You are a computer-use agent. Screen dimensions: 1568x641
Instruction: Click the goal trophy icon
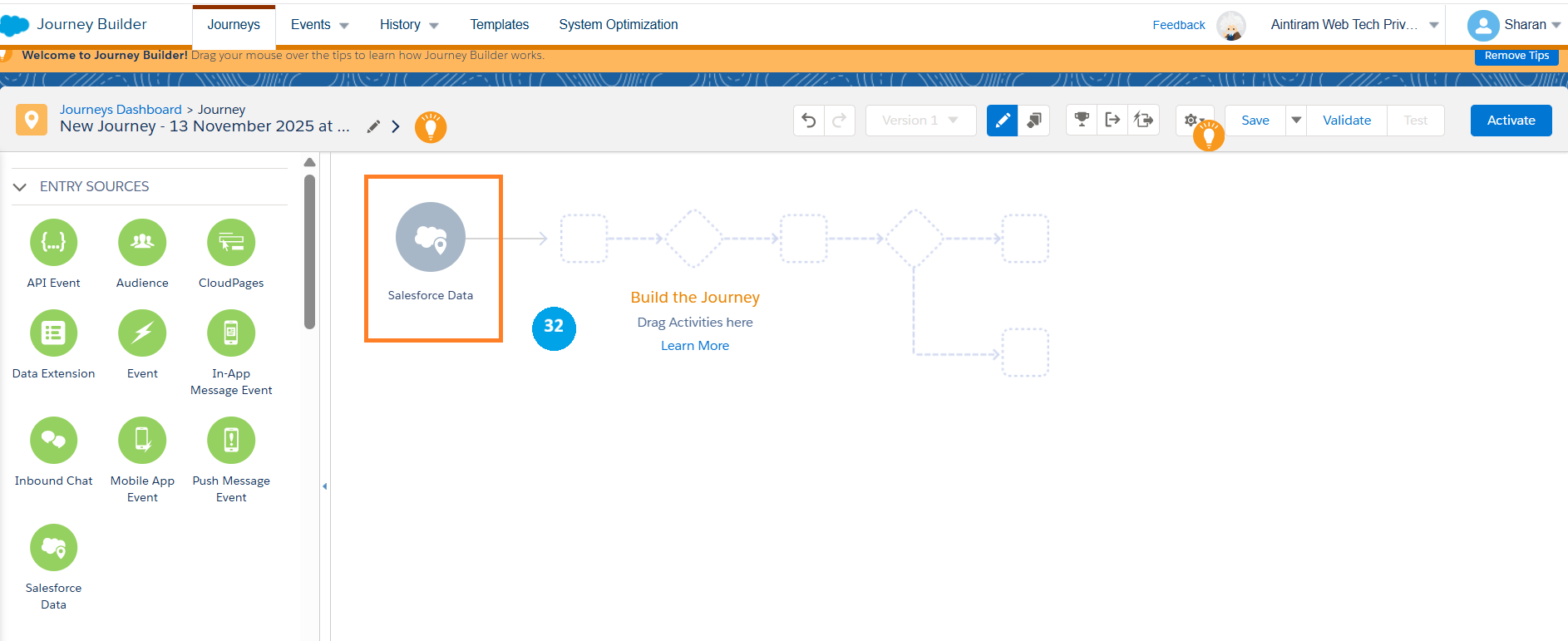click(x=1082, y=121)
